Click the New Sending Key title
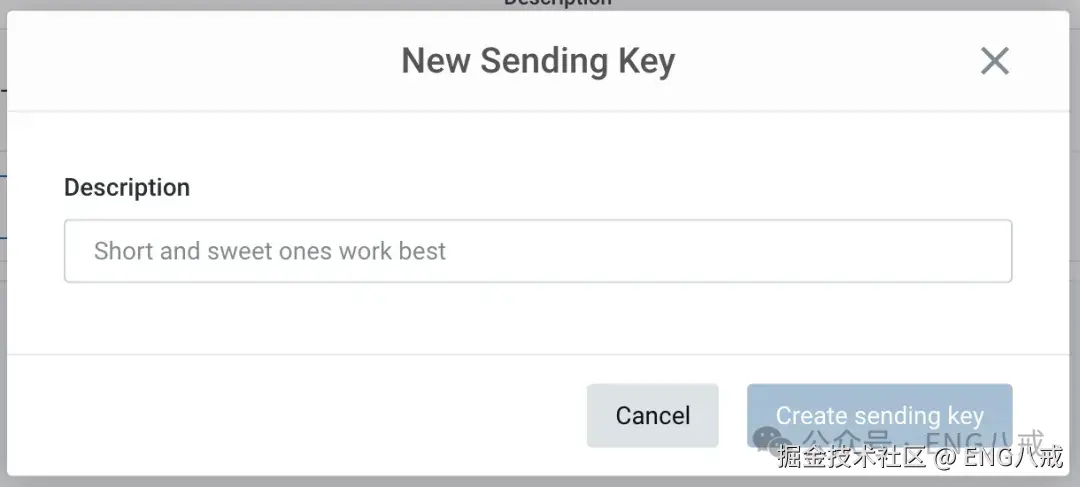Screen dimensions: 1080x487 [x=538, y=61]
